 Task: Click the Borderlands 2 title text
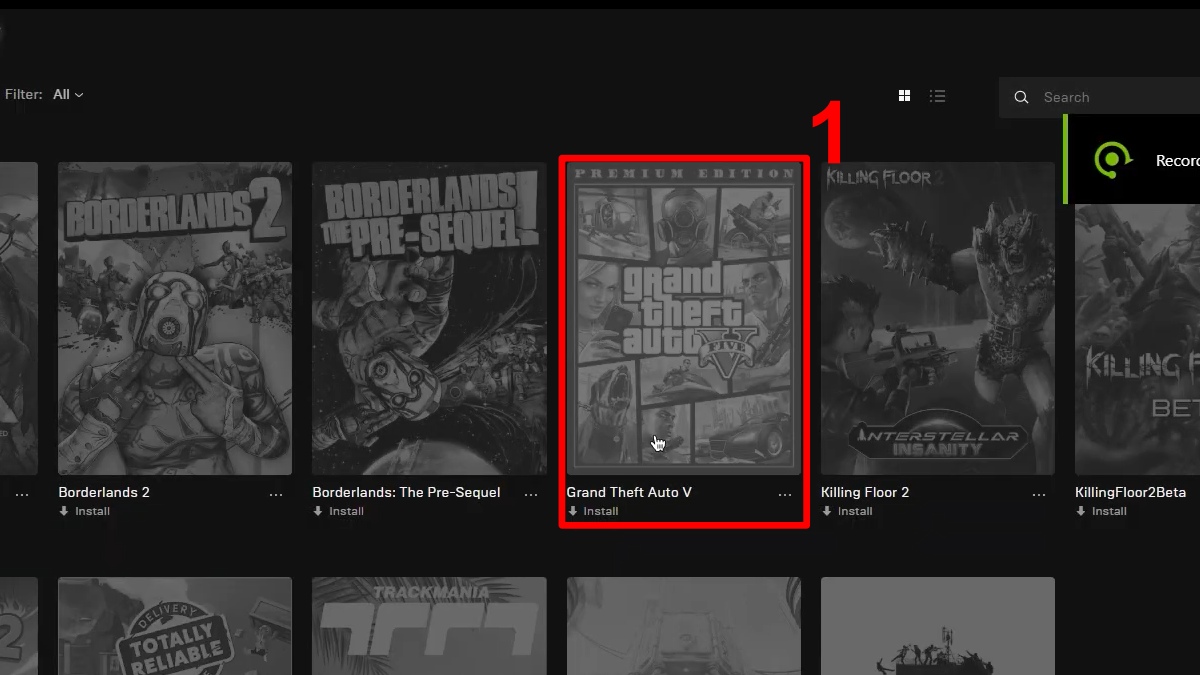(x=104, y=492)
